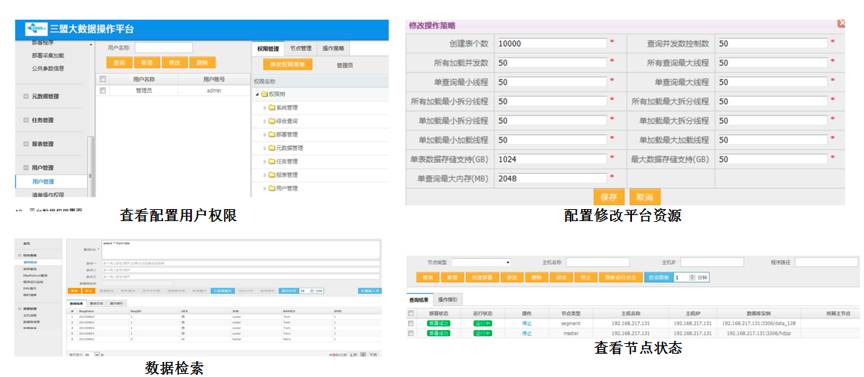Click the 主机名称 filter input in node status

pyautogui.click(x=597, y=262)
